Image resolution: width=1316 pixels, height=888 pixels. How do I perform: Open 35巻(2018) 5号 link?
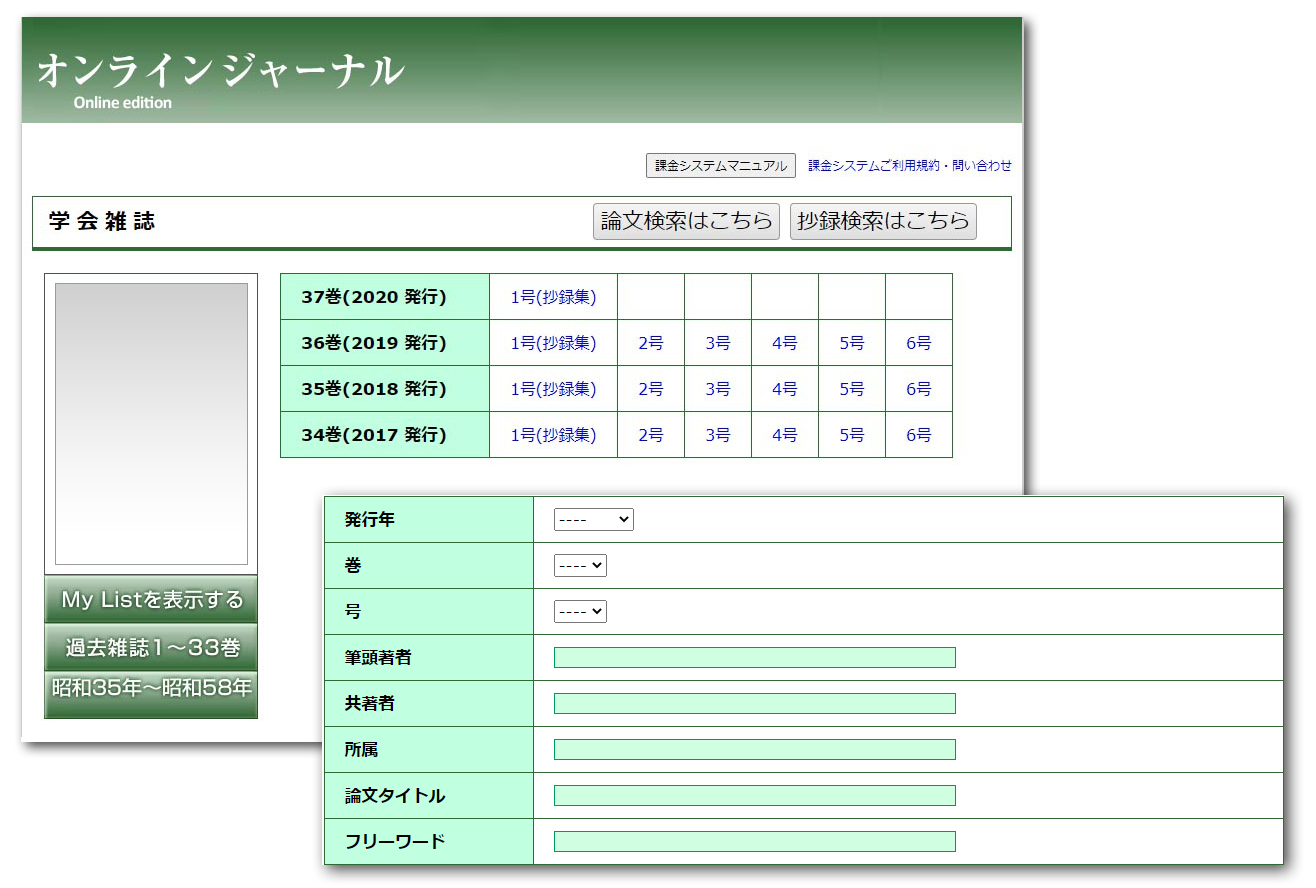[x=852, y=389]
